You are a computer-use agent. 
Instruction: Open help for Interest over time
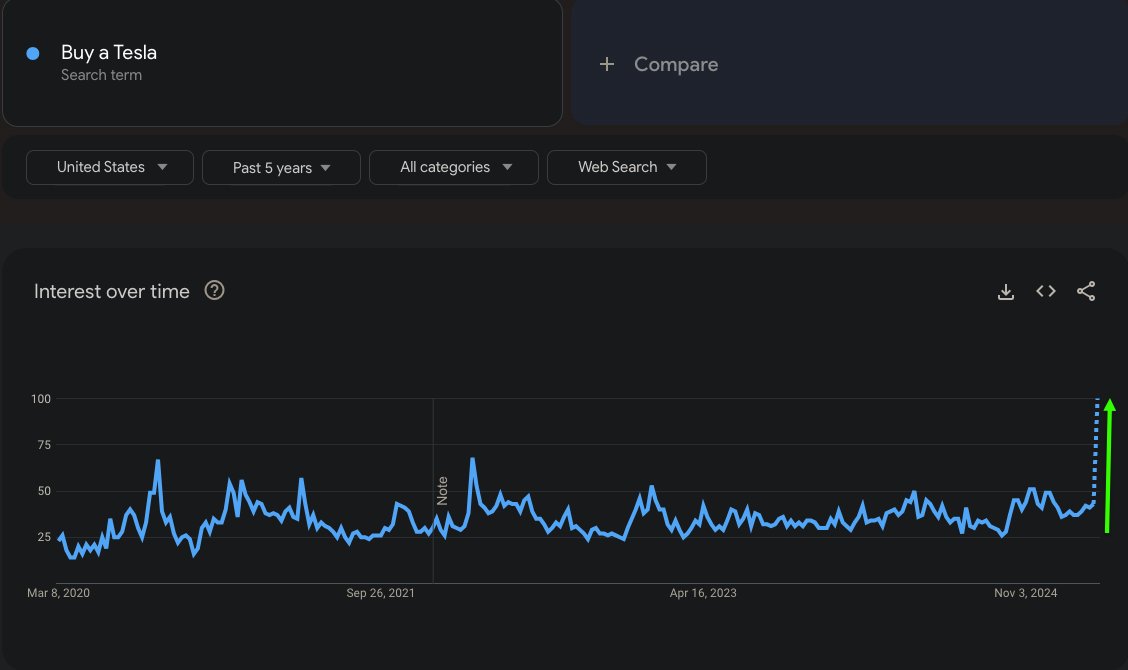(214, 290)
